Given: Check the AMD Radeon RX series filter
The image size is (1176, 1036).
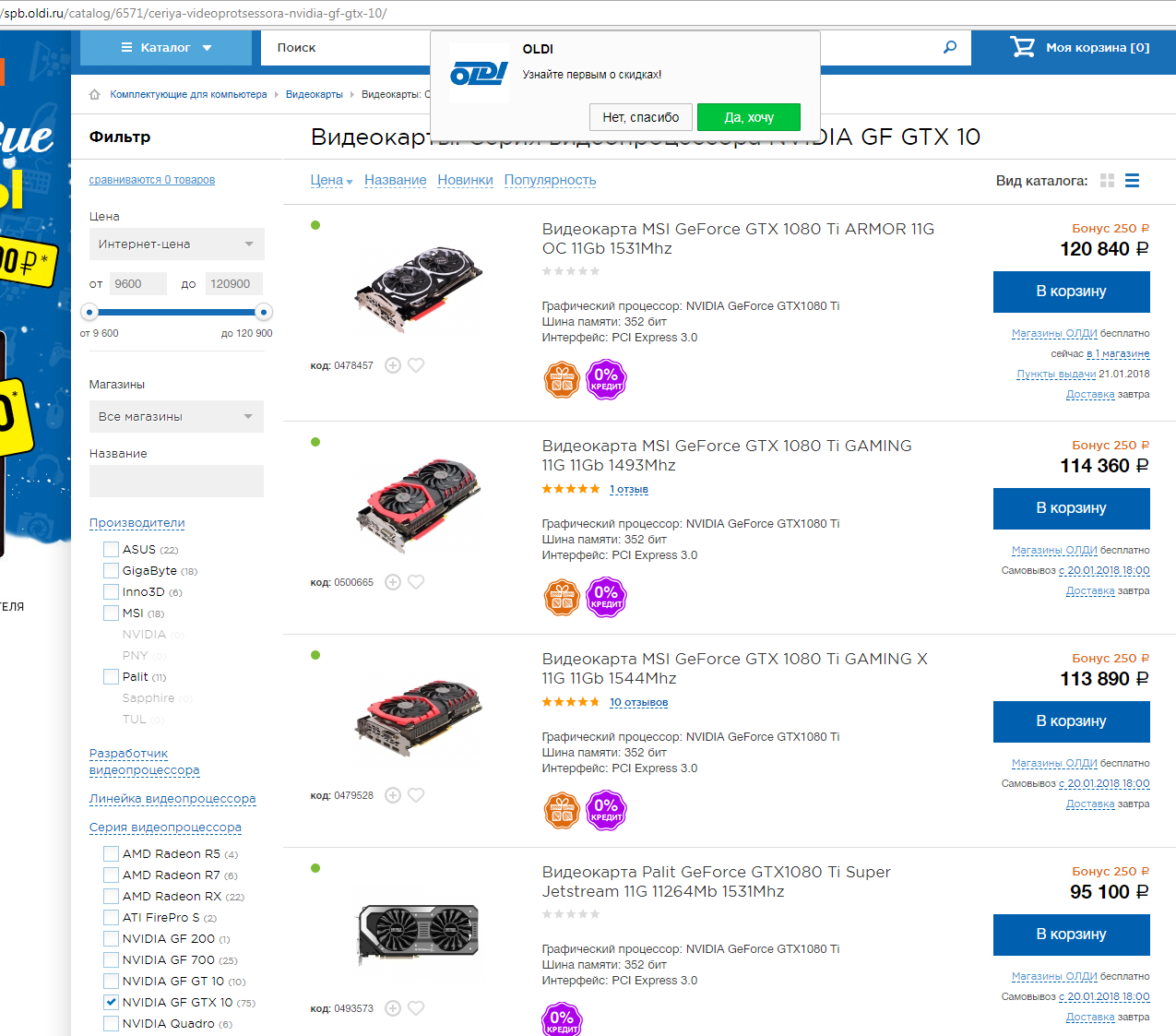Looking at the screenshot, I should [112, 897].
